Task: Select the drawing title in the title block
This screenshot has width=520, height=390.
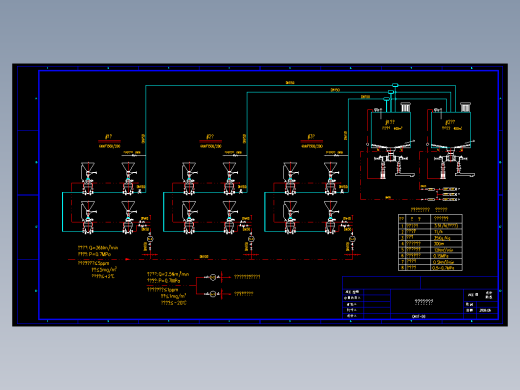Action: pyautogui.click(x=424, y=301)
